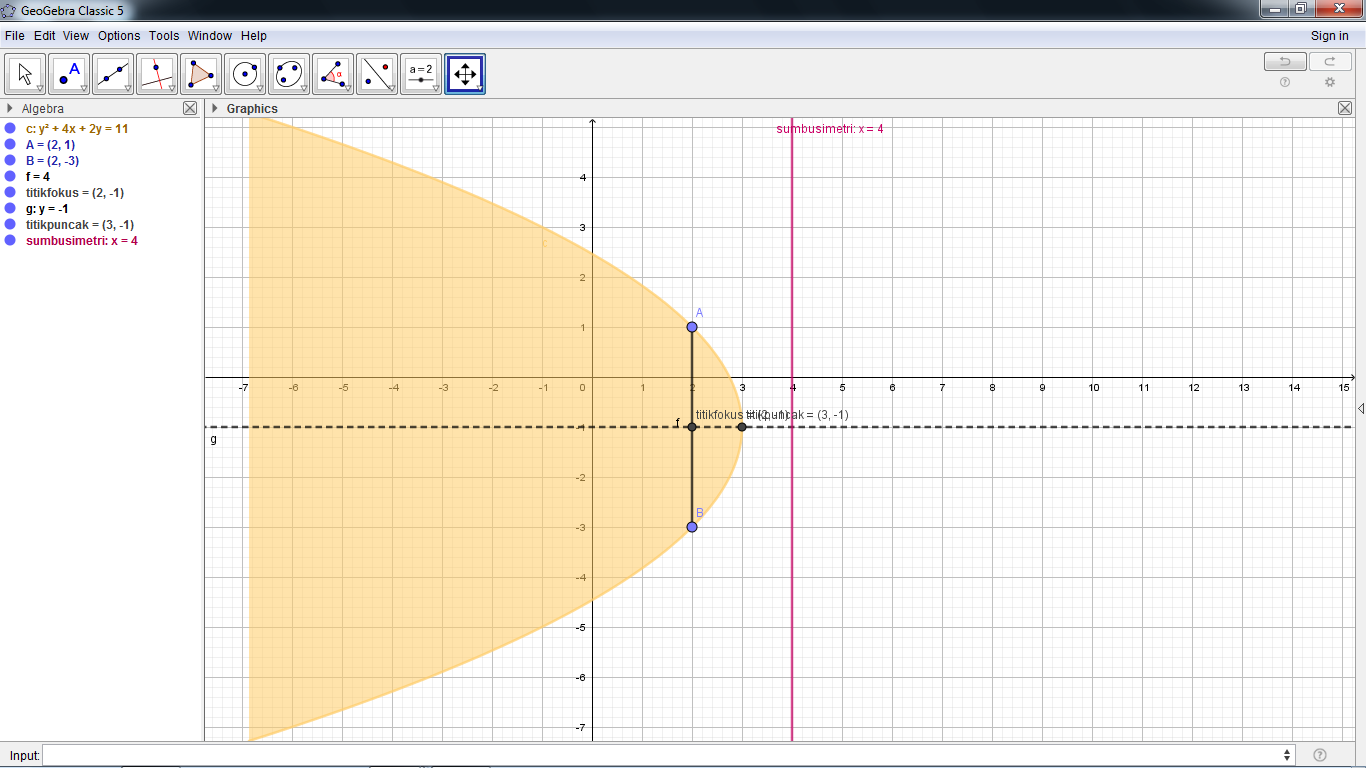Expand the Algebra panel disclosure triangle
This screenshot has height=768, width=1366.
pyautogui.click(x=8, y=108)
